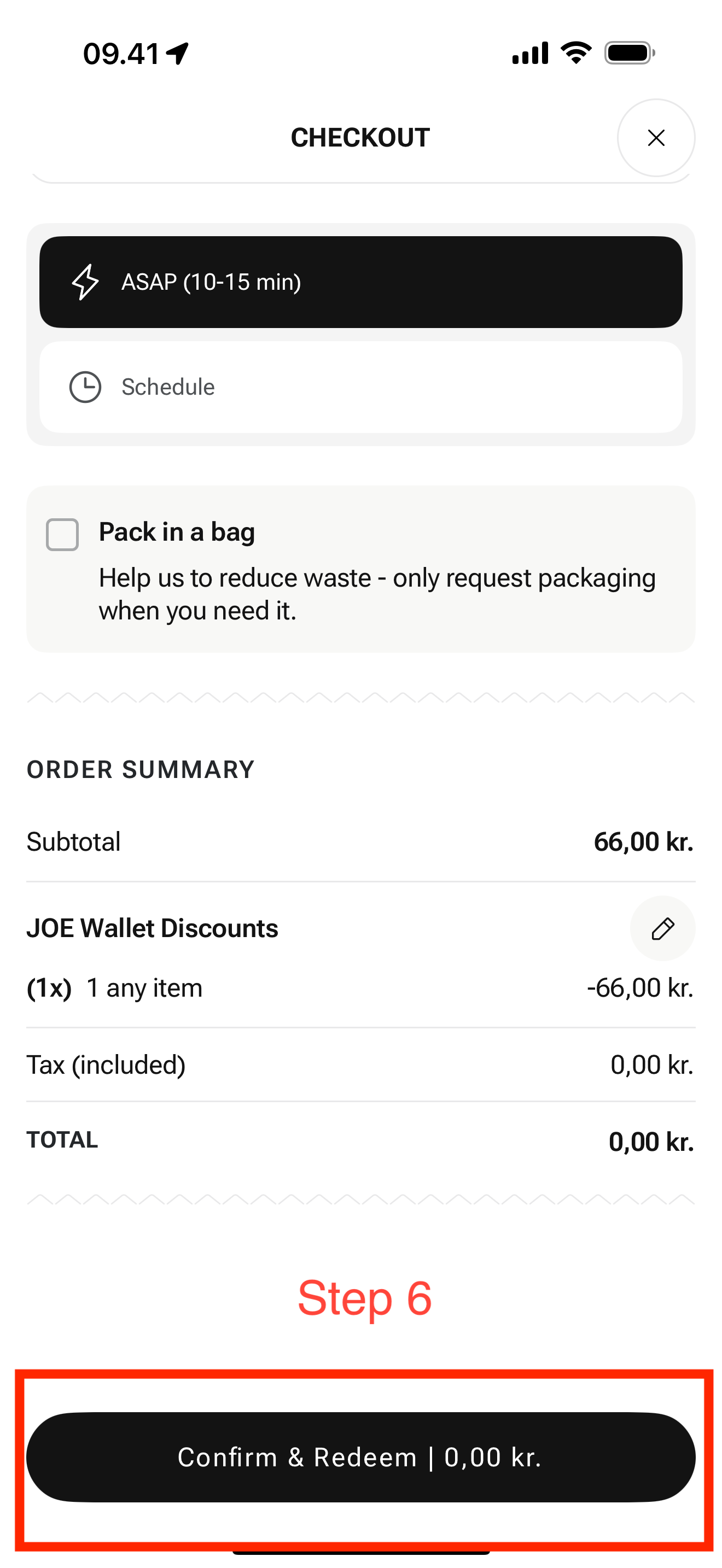
Task: Choose the Schedule pickup option
Action: [360, 387]
